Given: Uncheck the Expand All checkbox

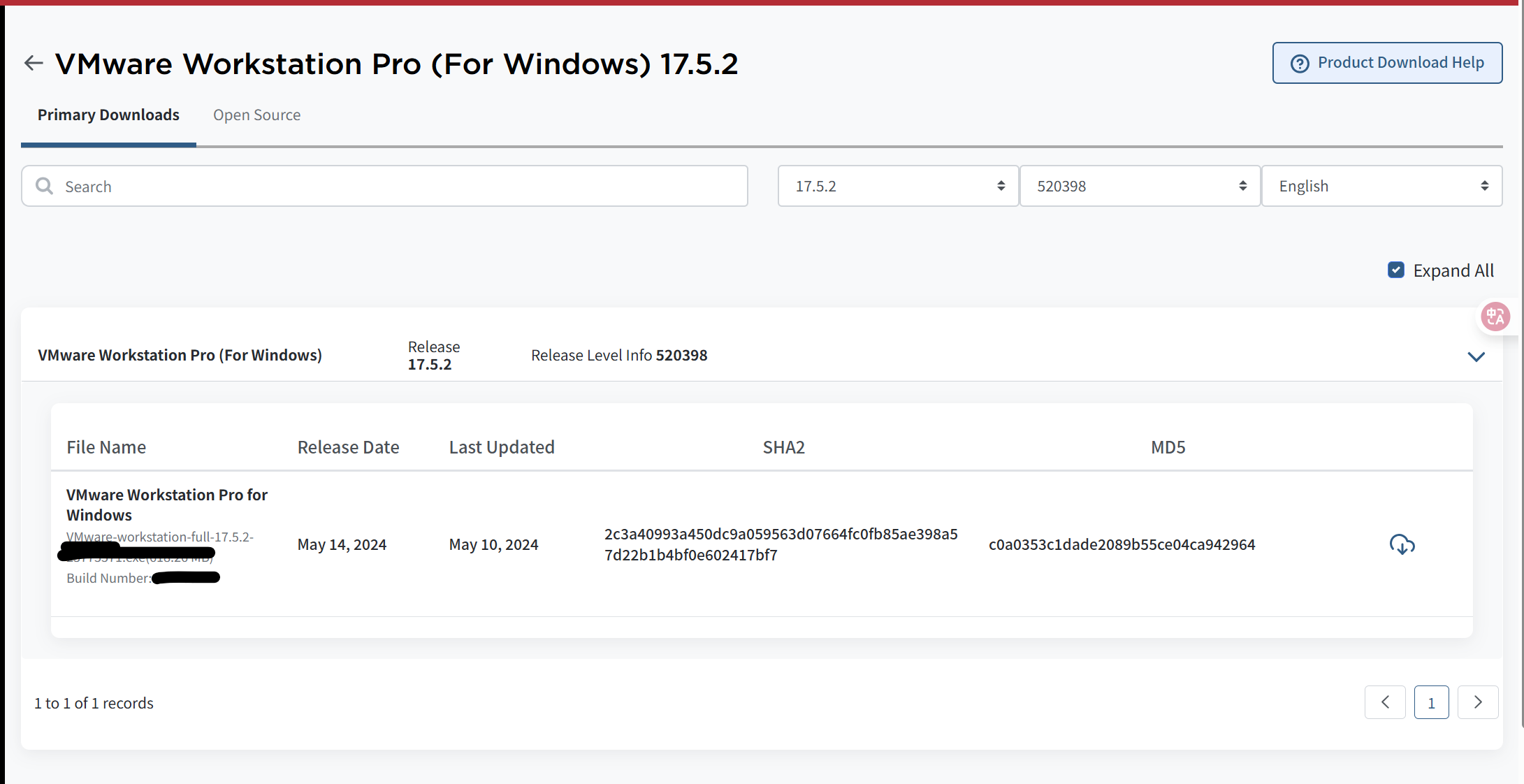Looking at the screenshot, I should (1396, 270).
